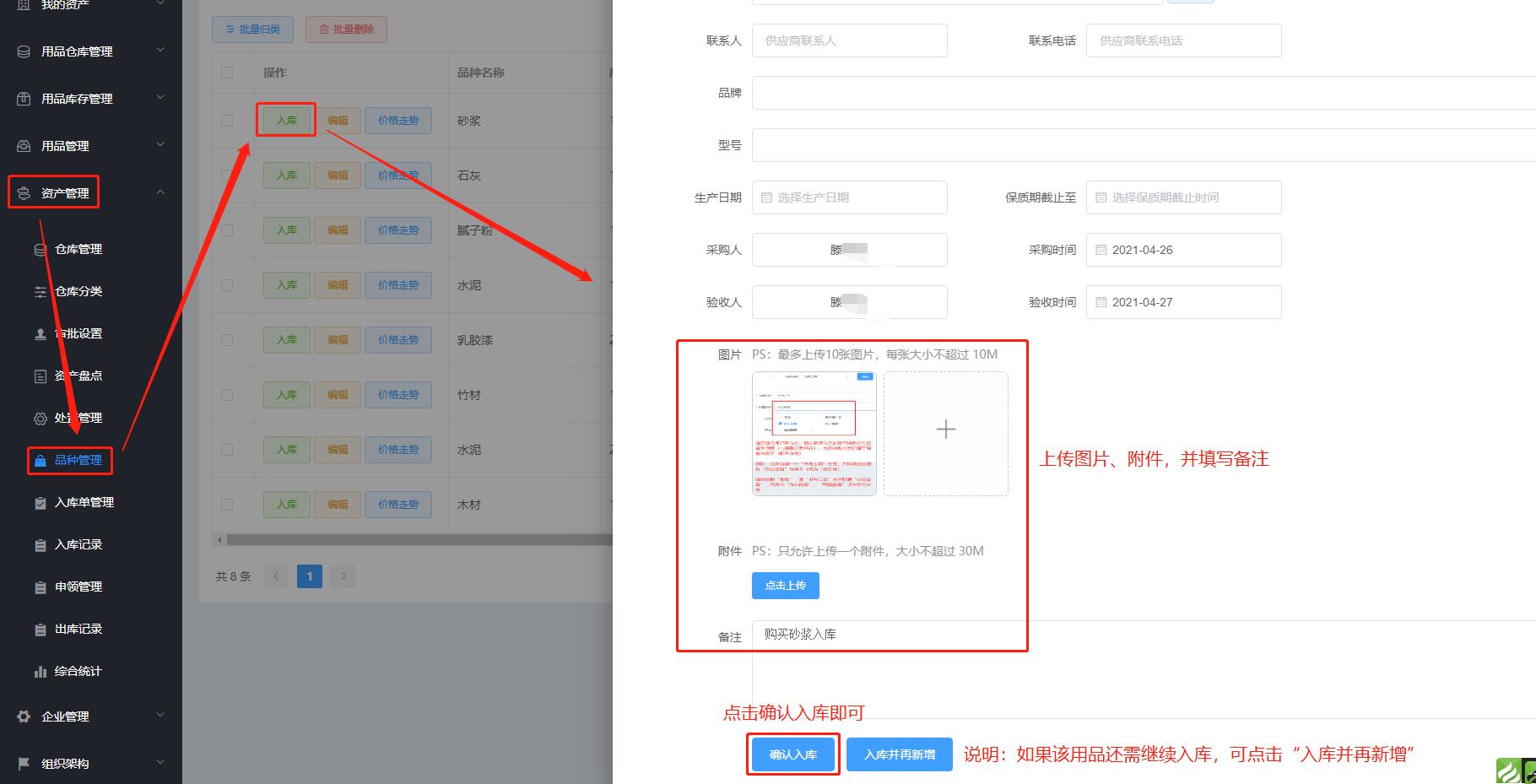Focus the 联系人 input field
This screenshot has width=1536, height=784.
850,41
